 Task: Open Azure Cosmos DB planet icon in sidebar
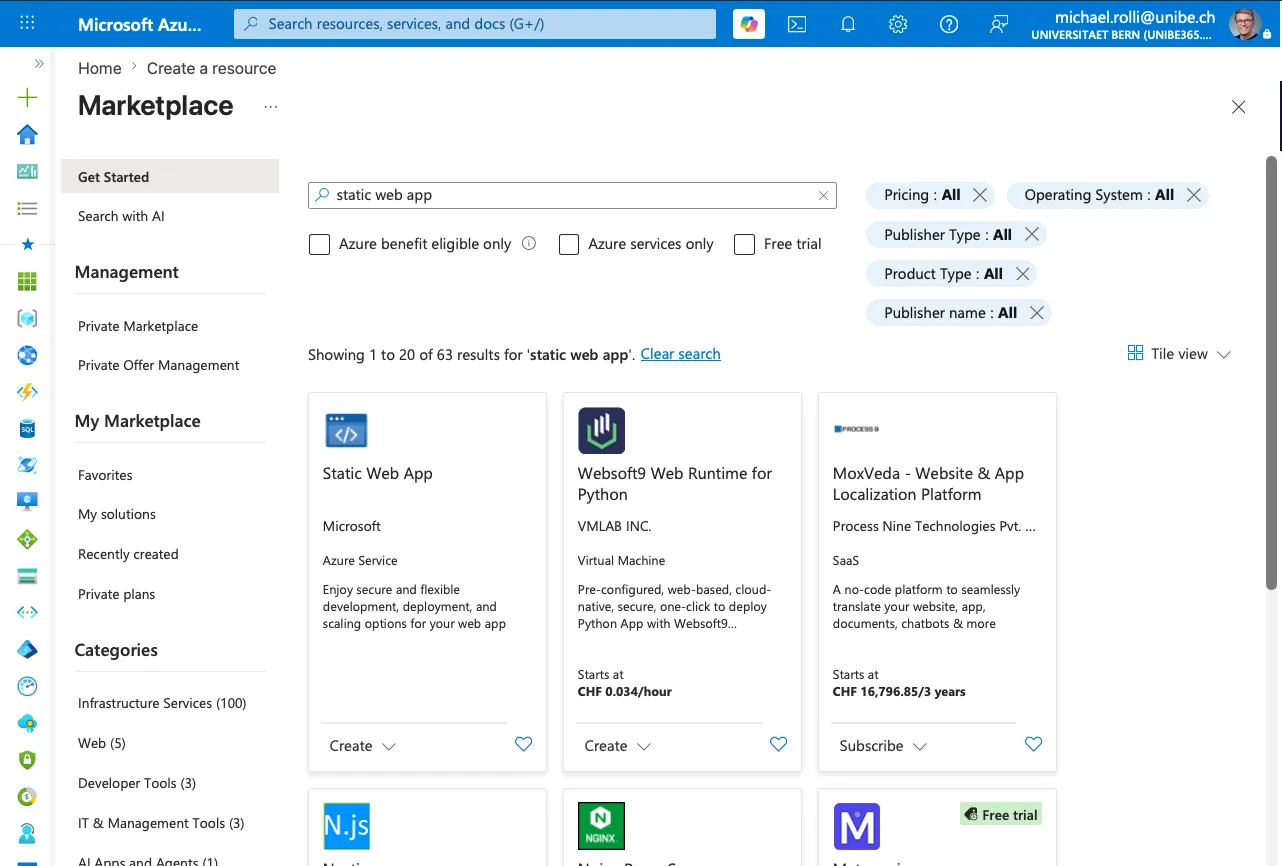pos(27,465)
